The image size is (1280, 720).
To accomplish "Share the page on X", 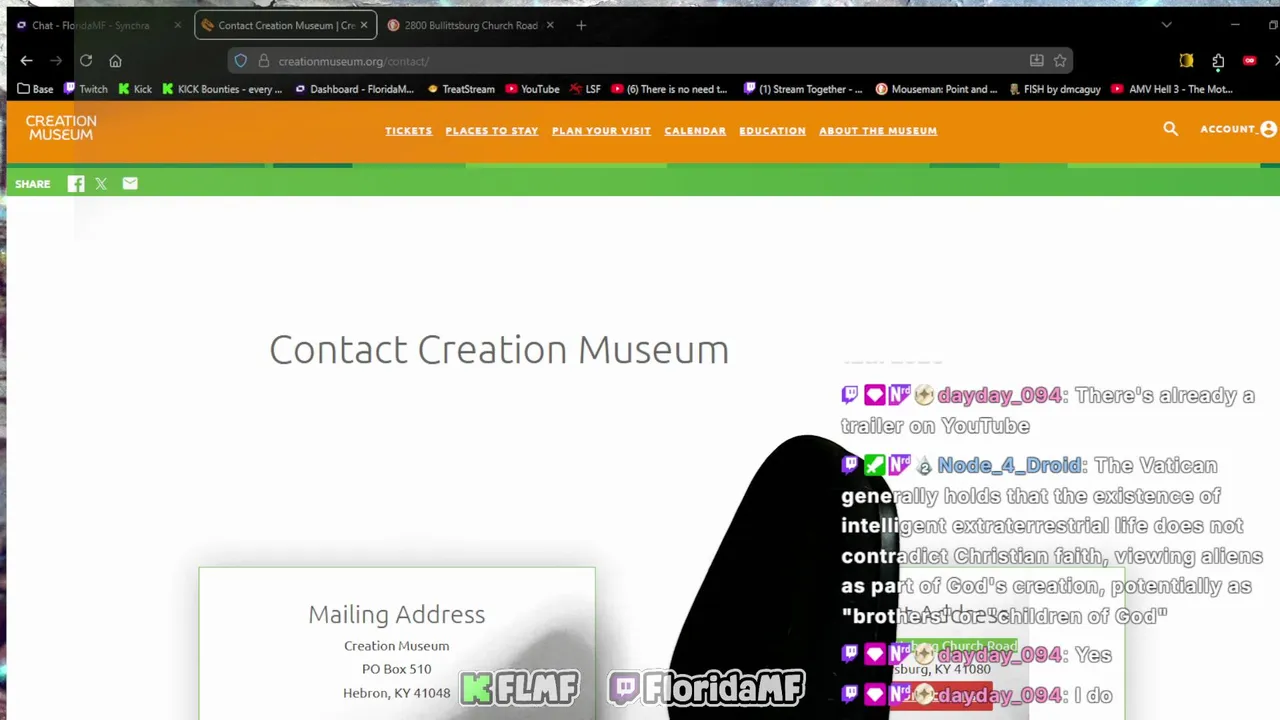I will click(x=101, y=184).
